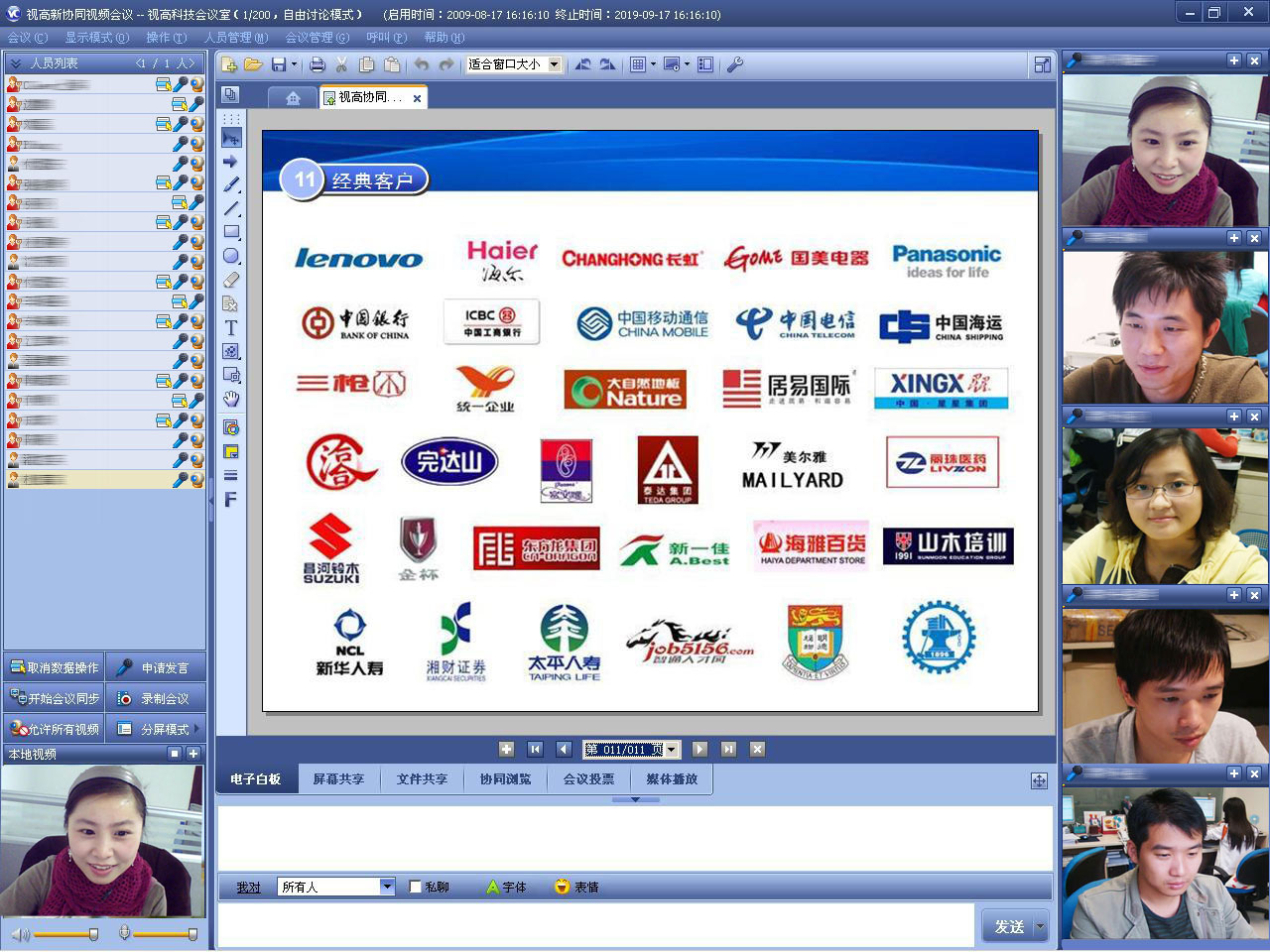Choose the rectangle drawing tool
This screenshot has width=1270, height=952.
tap(231, 233)
